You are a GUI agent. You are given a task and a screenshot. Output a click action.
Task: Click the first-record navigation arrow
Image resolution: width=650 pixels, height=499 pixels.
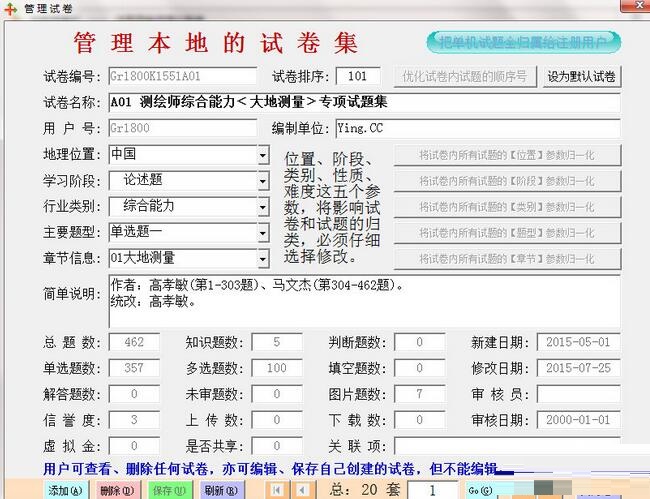tap(276, 490)
